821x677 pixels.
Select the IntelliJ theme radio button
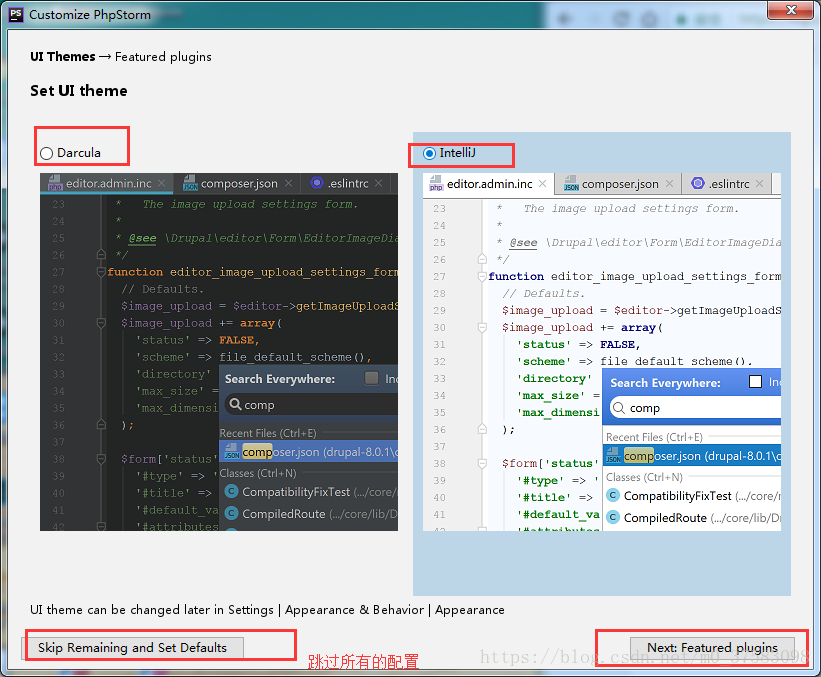(429, 153)
